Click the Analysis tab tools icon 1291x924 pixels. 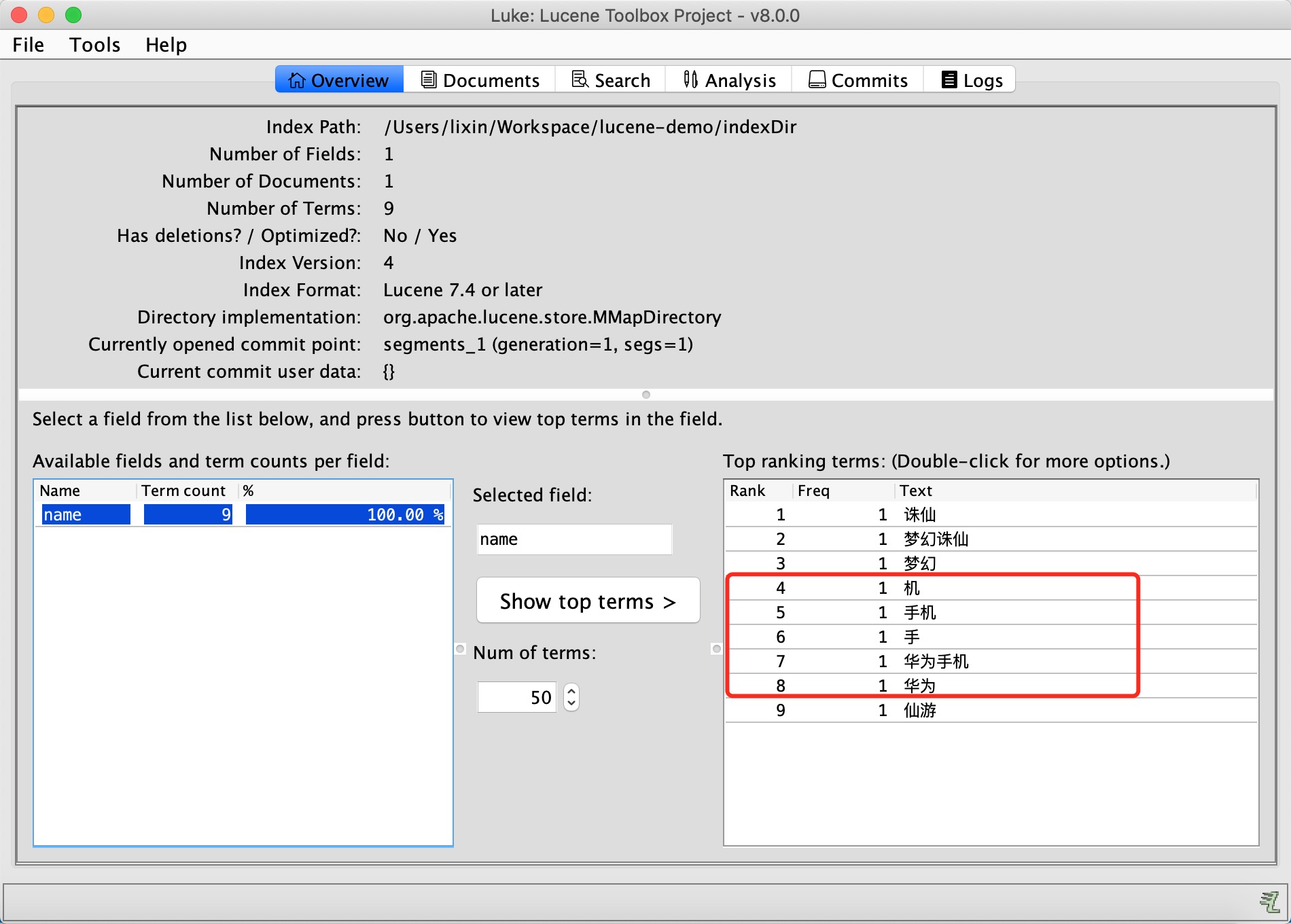point(690,79)
